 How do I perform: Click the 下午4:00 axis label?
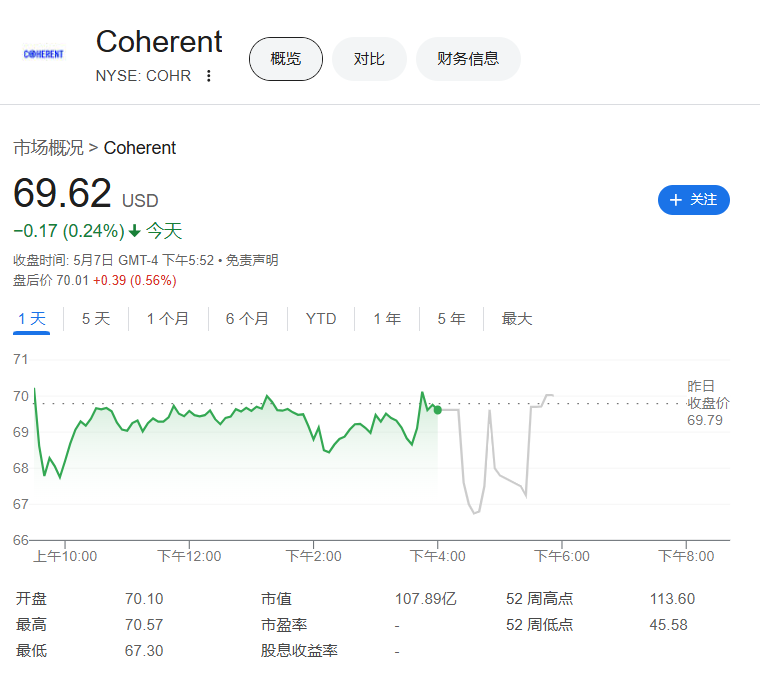coord(438,556)
